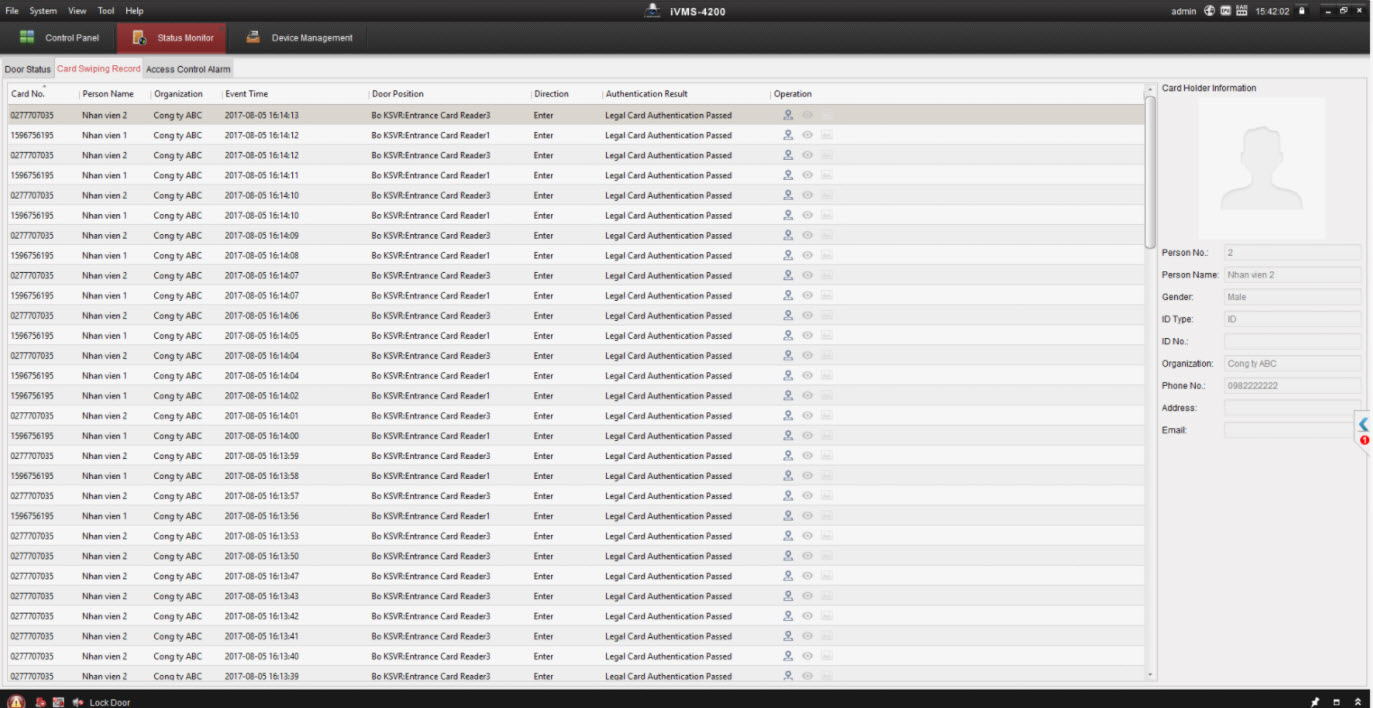
Task: Click the eye icon in the 16:14:12 Nhan vien 1 row
Action: pyautogui.click(x=807, y=135)
